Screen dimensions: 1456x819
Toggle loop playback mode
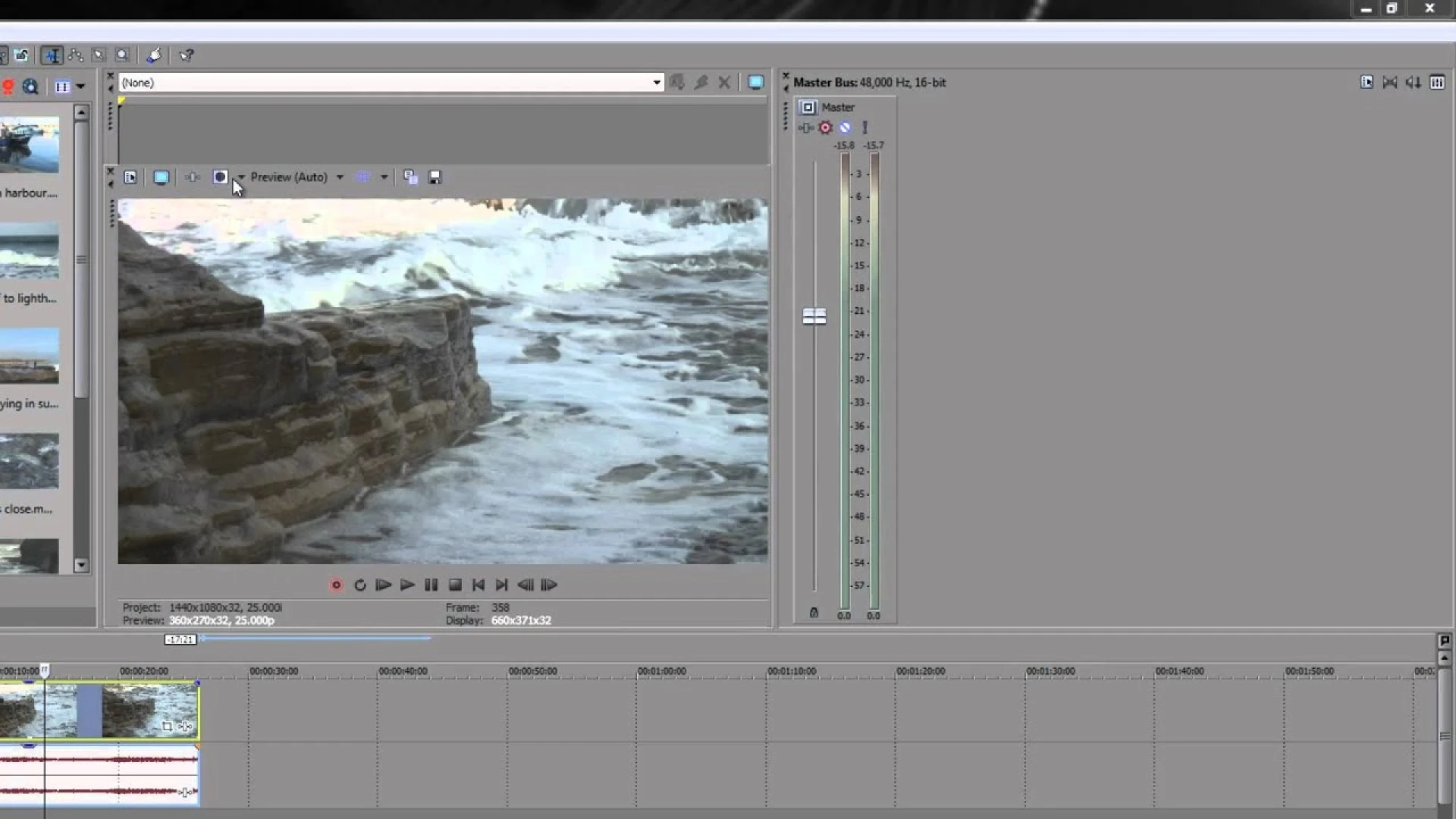360,585
